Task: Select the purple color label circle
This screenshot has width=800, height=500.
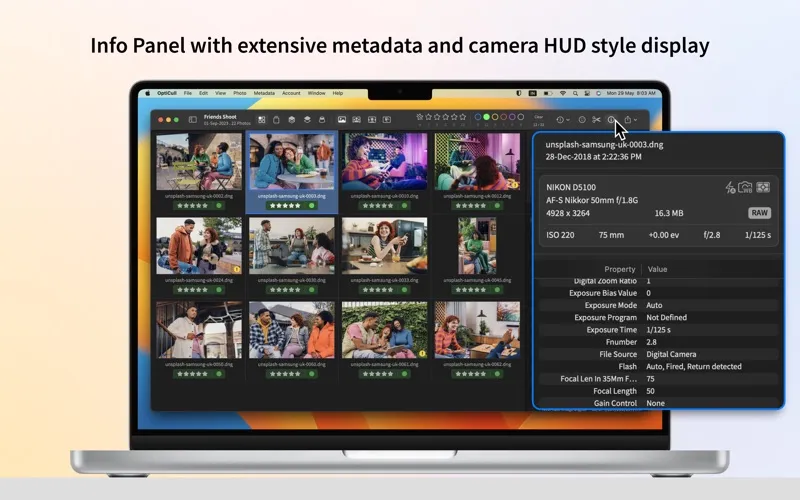Action: (512, 117)
